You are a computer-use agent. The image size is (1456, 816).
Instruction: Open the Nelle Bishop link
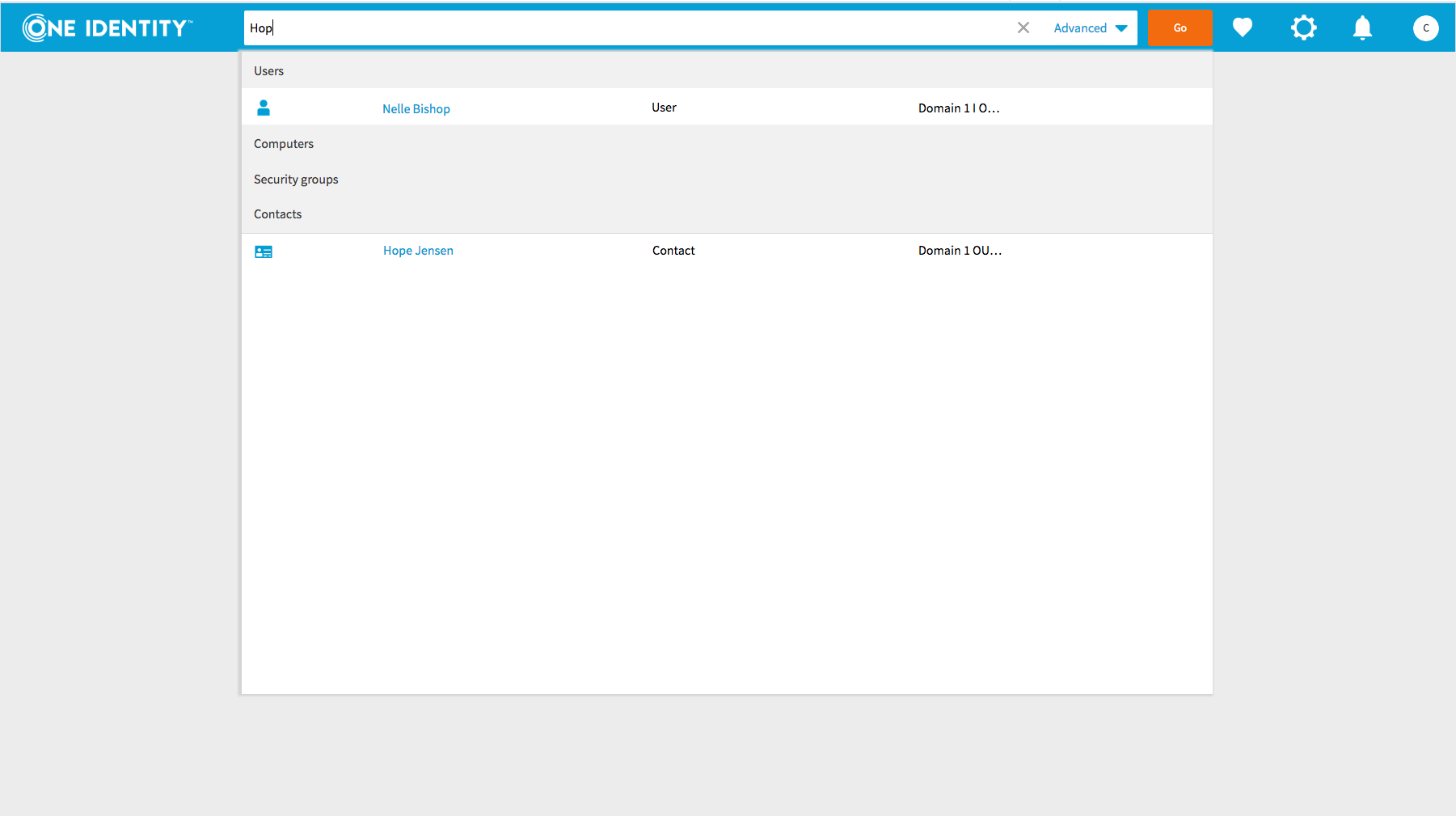tap(416, 108)
